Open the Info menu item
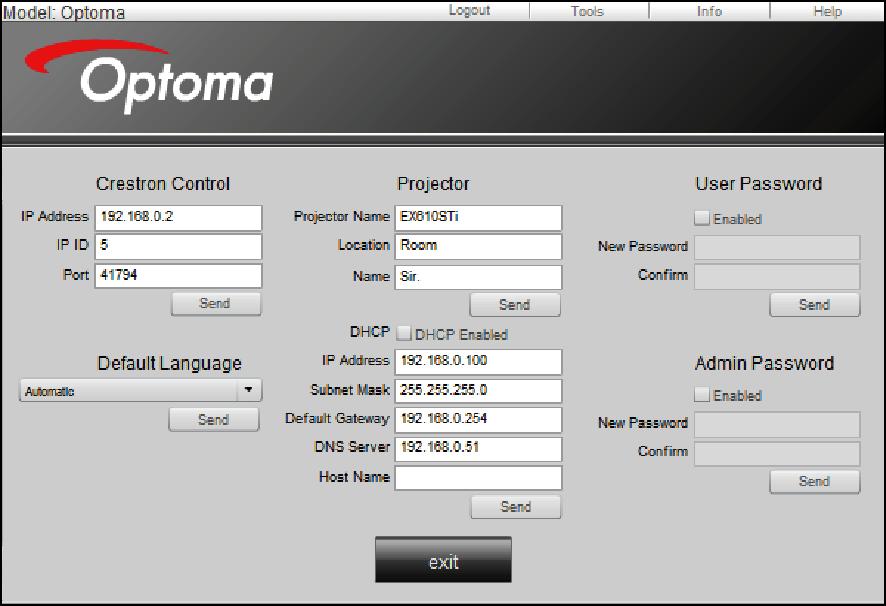Screen dimensions: 886x606 click(x=709, y=11)
